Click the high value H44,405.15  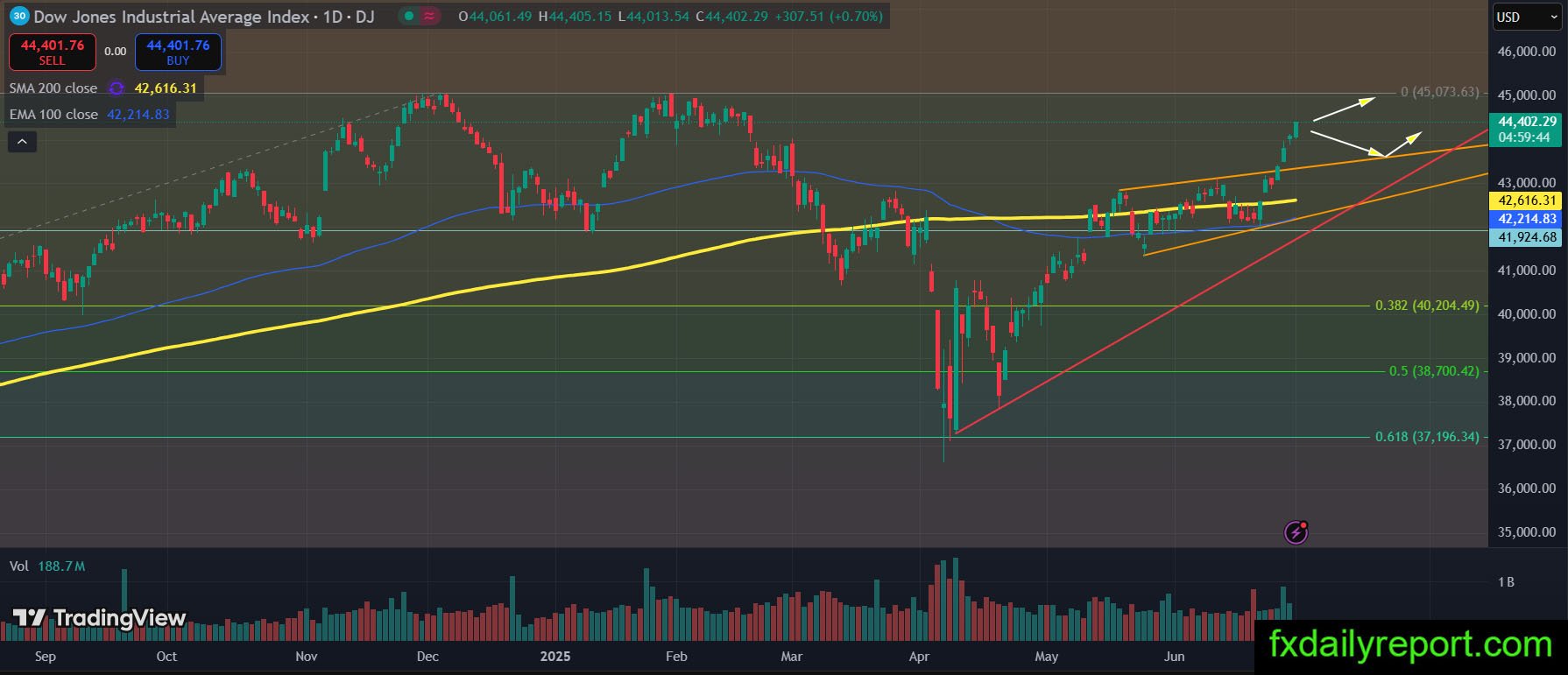pos(575,16)
